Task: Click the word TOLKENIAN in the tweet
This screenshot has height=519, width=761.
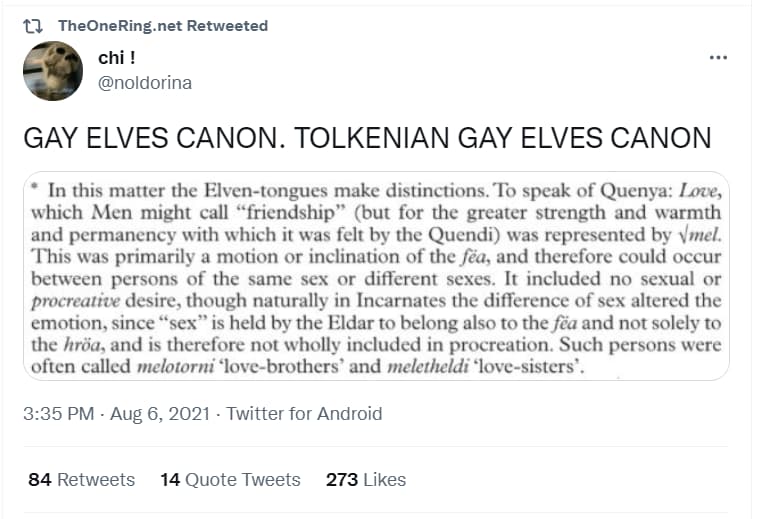Action: click(372, 138)
